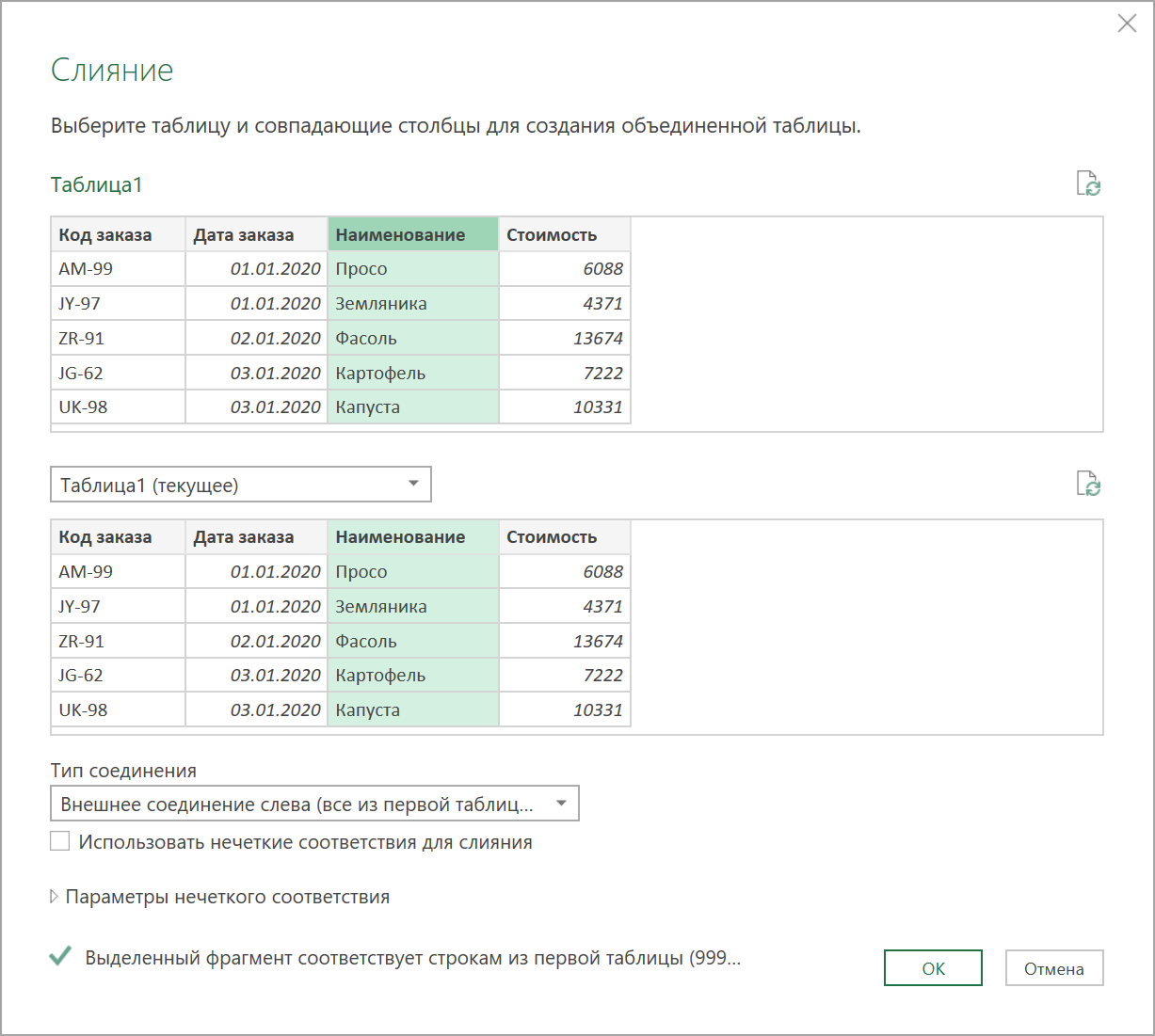Screen dimensions: 1155x1036
Task: Click the match status message text
Action: [x=413, y=958]
